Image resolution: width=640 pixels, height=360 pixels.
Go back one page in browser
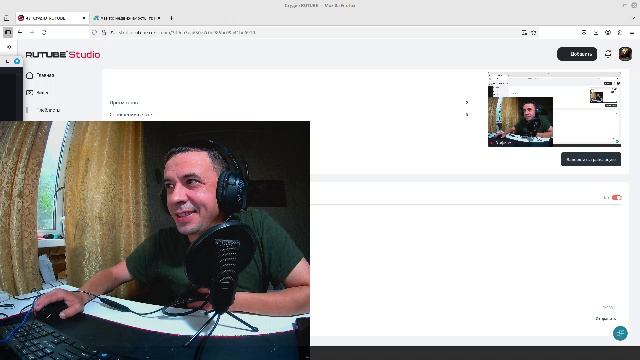tap(20, 32)
